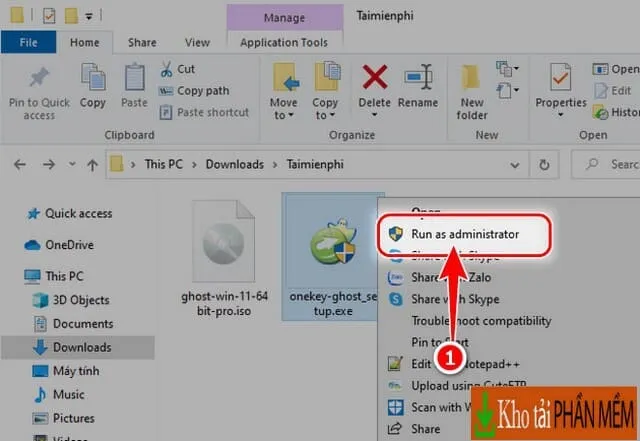Click the red Delete X icon

pos(374,77)
